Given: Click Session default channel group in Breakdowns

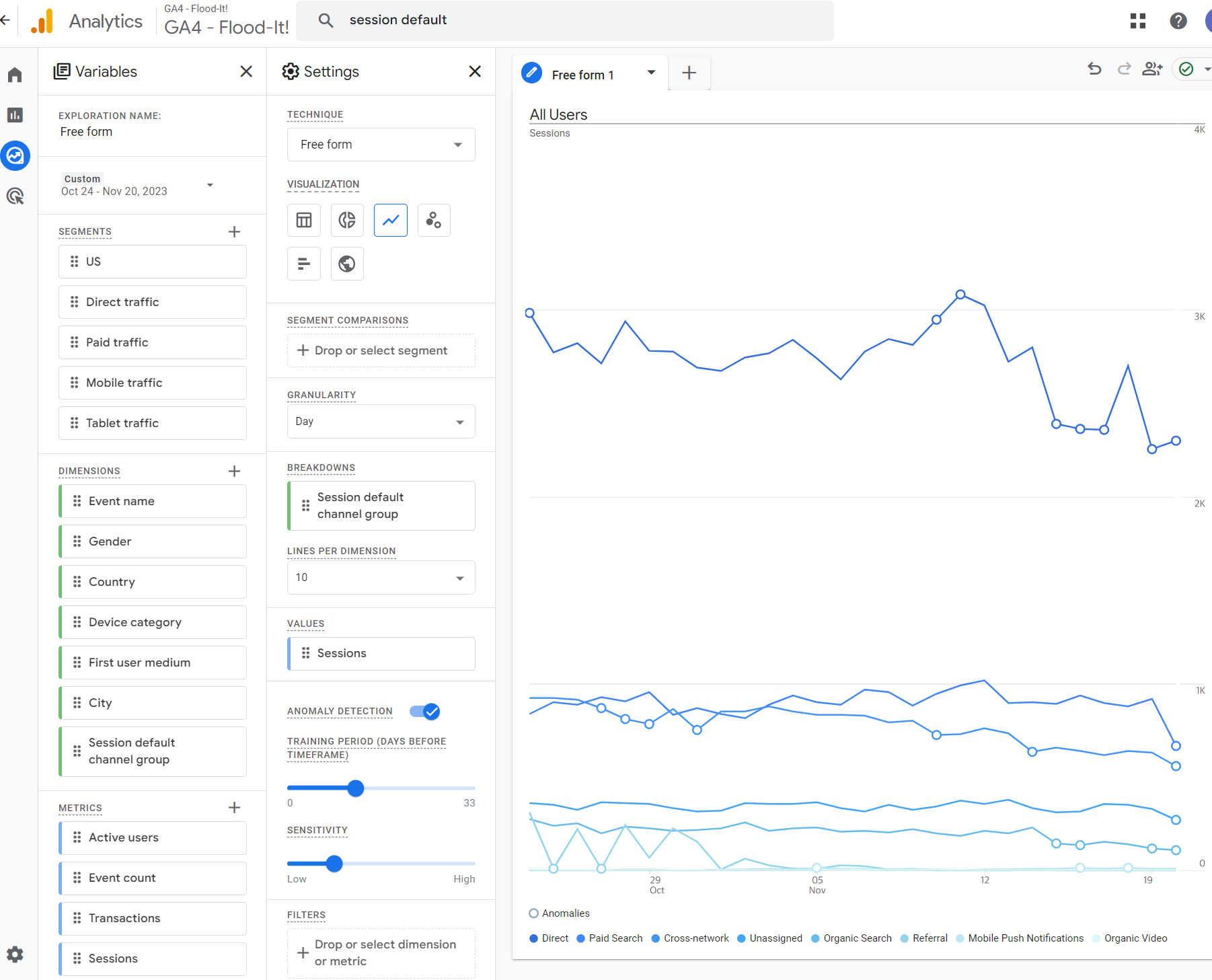Looking at the screenshot, I should (381, 506).
